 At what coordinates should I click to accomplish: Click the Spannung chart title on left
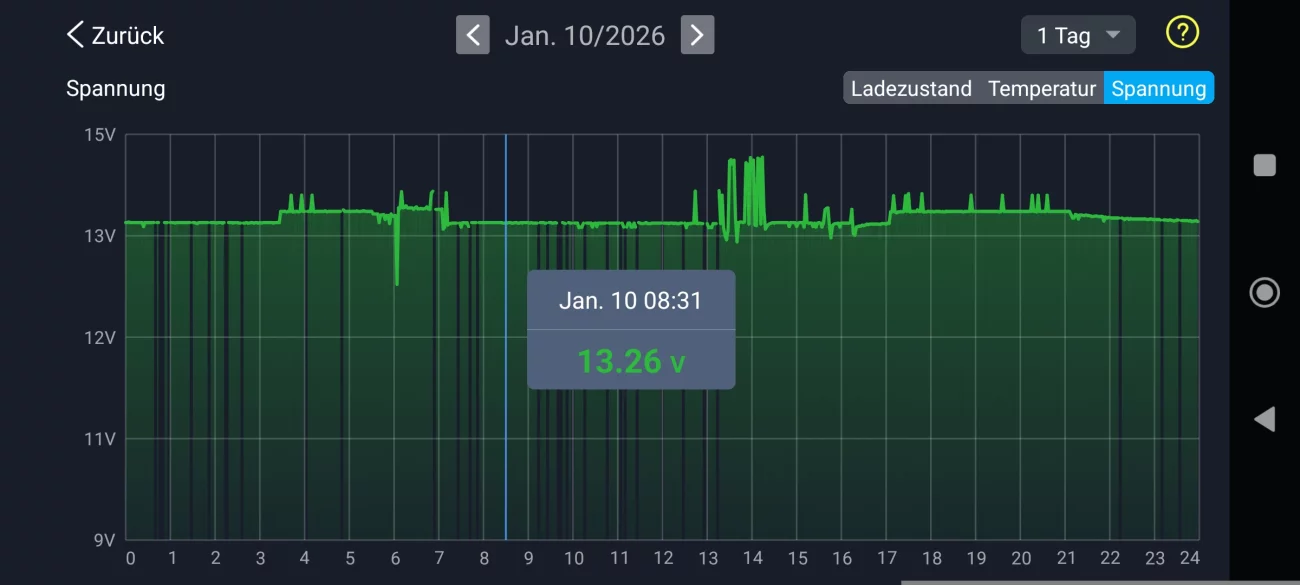tap(115, 88)
